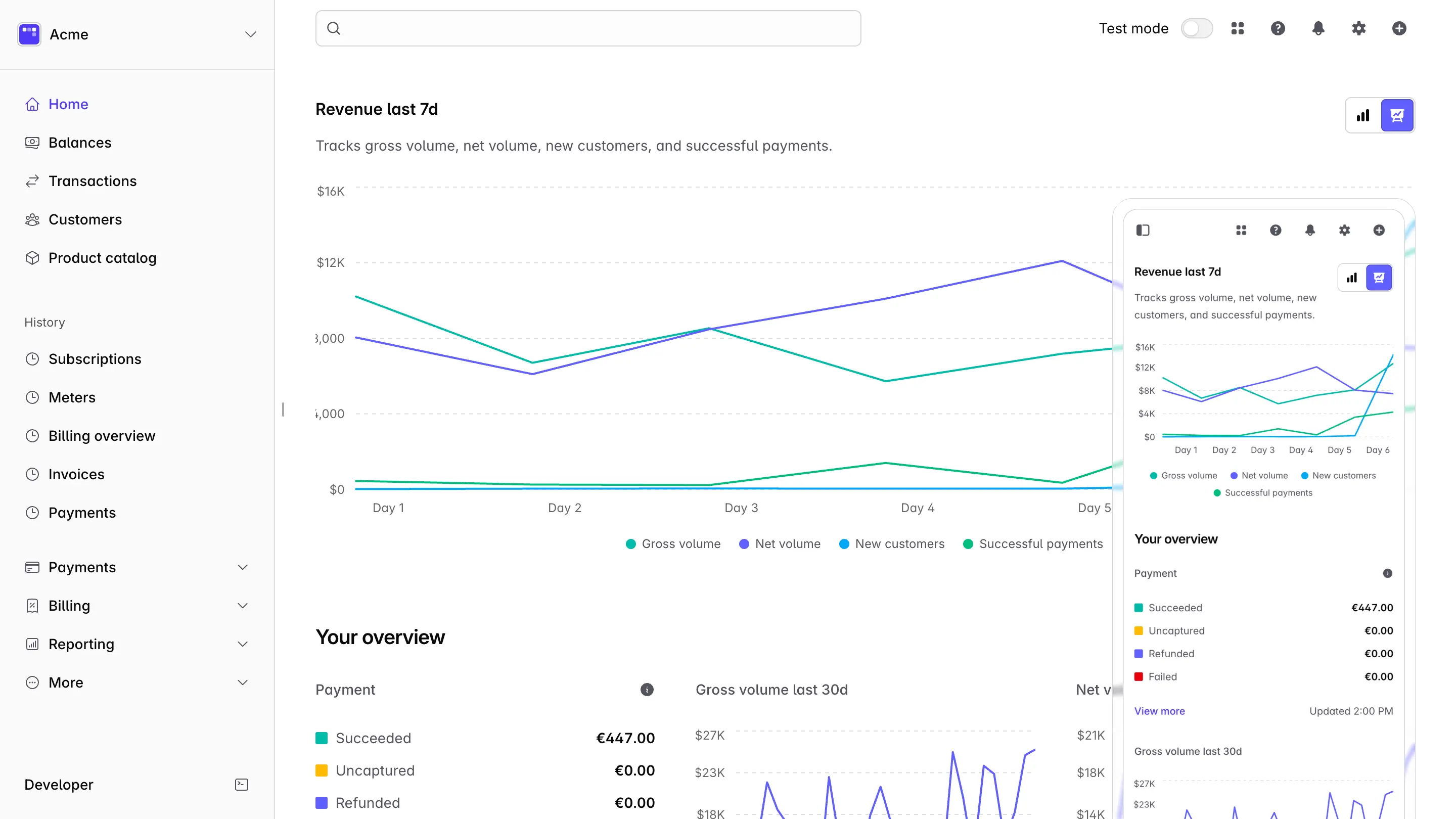Go to Transactions in sidebar
The width and height of the screenshot is (1456, 819).
coord(92,181)
